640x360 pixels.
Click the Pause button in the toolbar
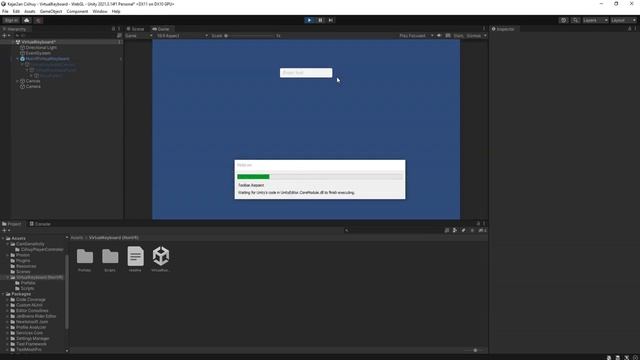point(320,20)
